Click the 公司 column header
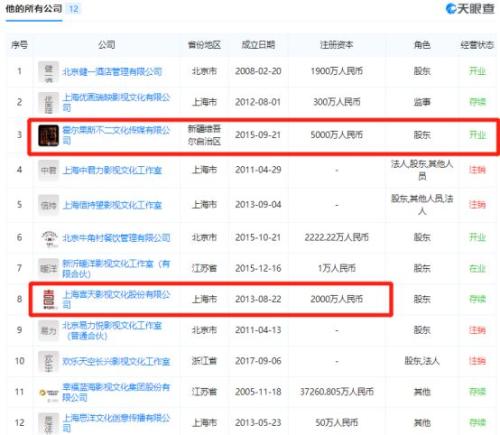Screen dimensions: 500x435 coord(106,45)
